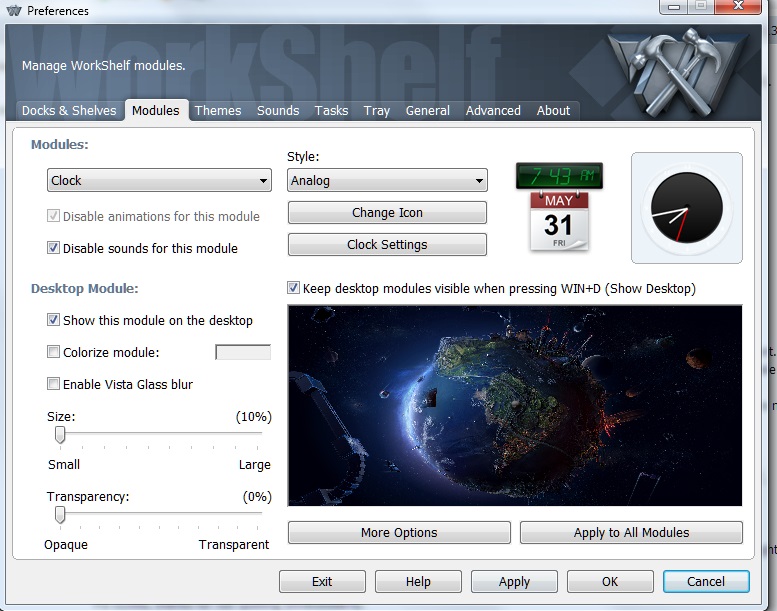This screenshot has width=777, height=611.
Task: Open the Clock modules dropdown
Action: tap(159, 181)
